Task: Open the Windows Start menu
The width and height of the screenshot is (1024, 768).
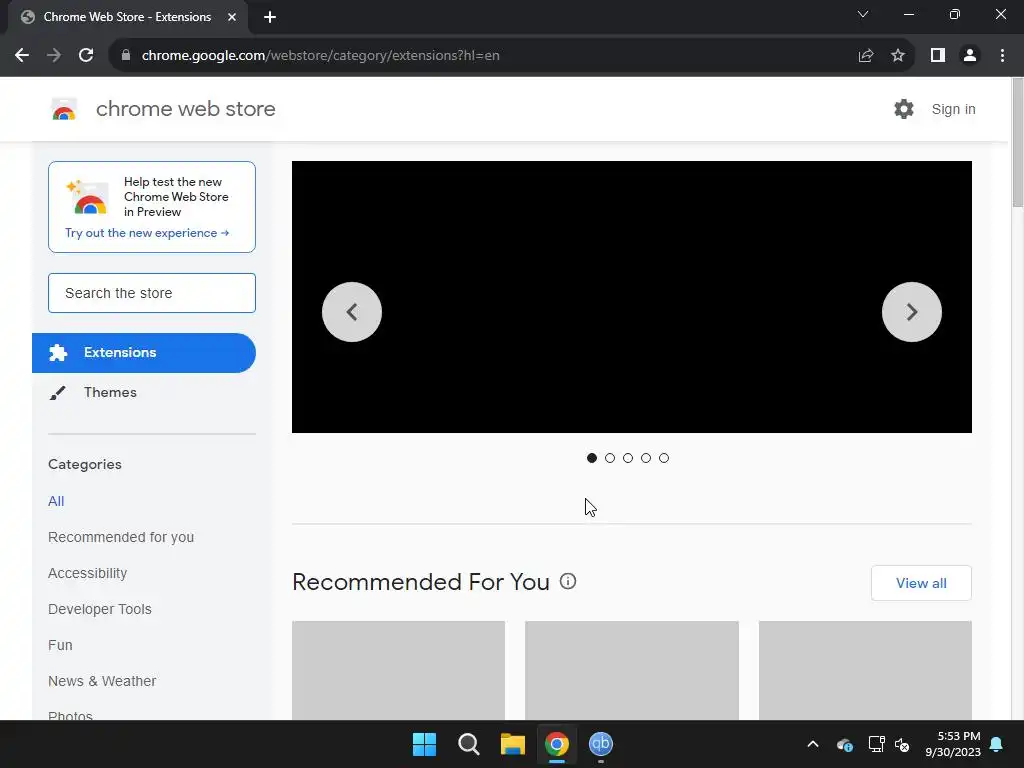Action: tap(424, 744)
